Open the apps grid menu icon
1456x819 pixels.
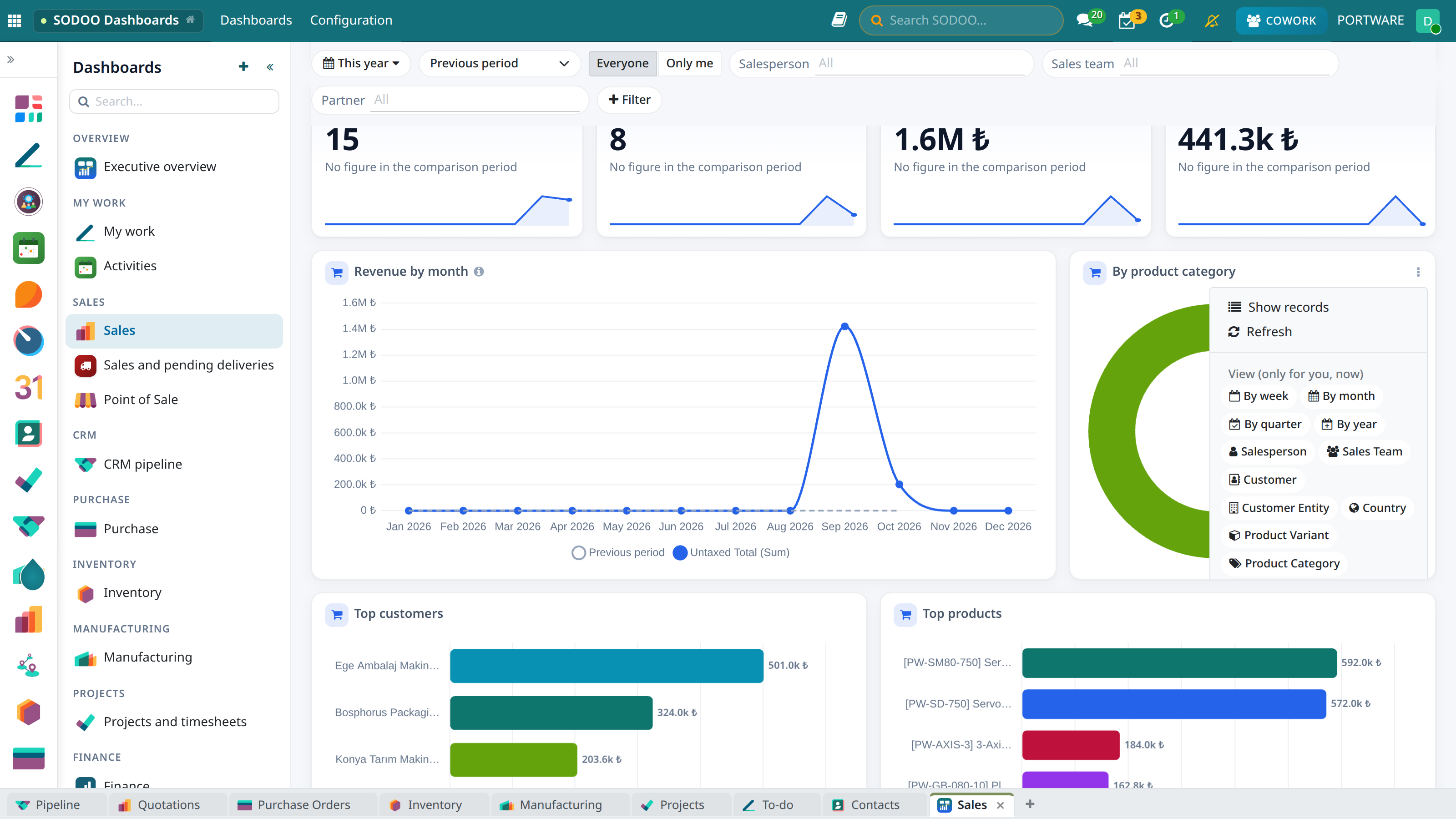pyautogui.click(x=15, y=20)
